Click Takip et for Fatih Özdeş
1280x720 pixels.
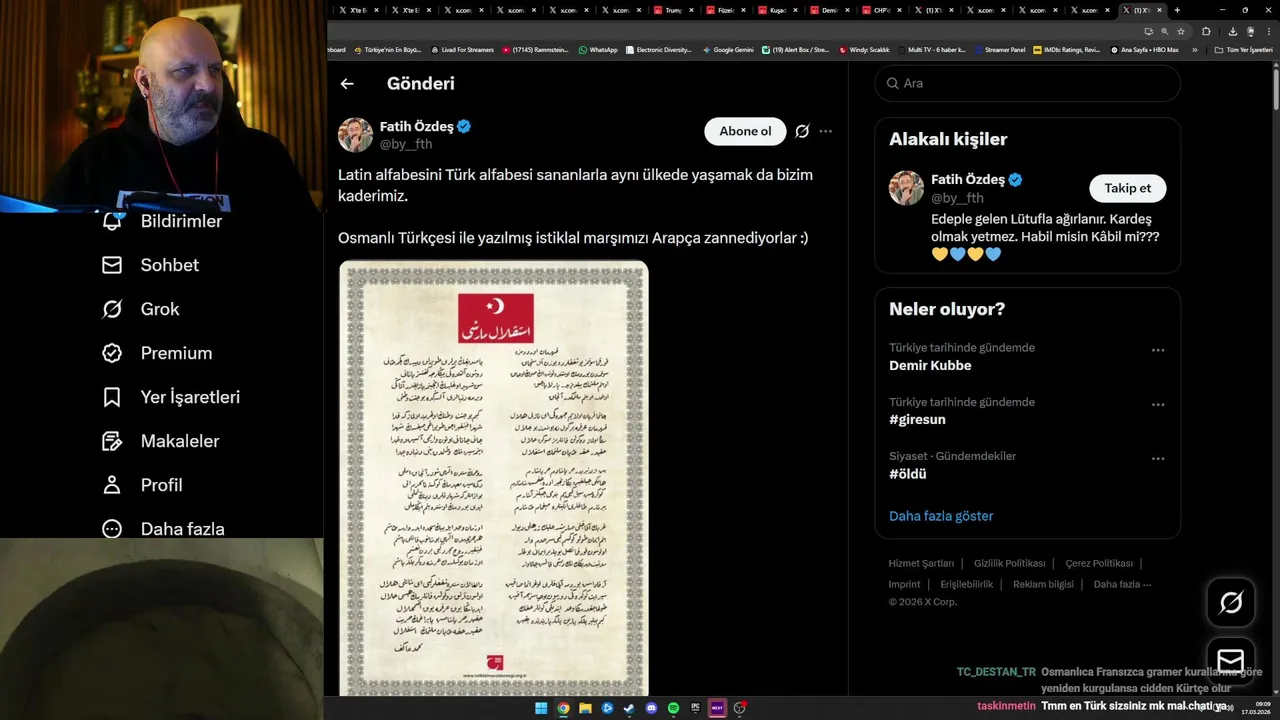1127,188
